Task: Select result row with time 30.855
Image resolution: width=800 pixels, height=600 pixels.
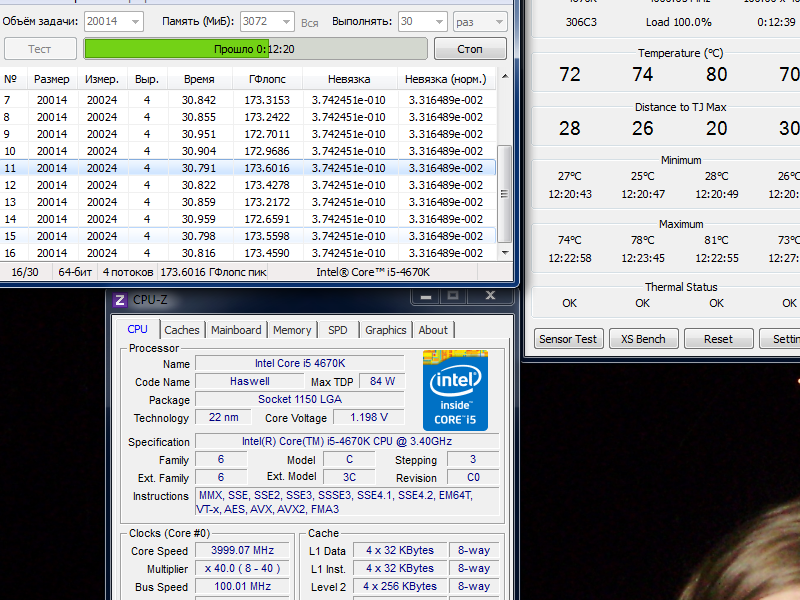Action: (x=248, y=117)
